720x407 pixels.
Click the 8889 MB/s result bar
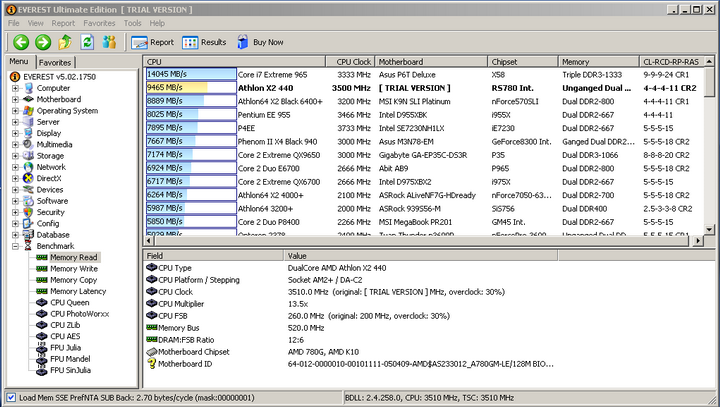tap(191, 101)
